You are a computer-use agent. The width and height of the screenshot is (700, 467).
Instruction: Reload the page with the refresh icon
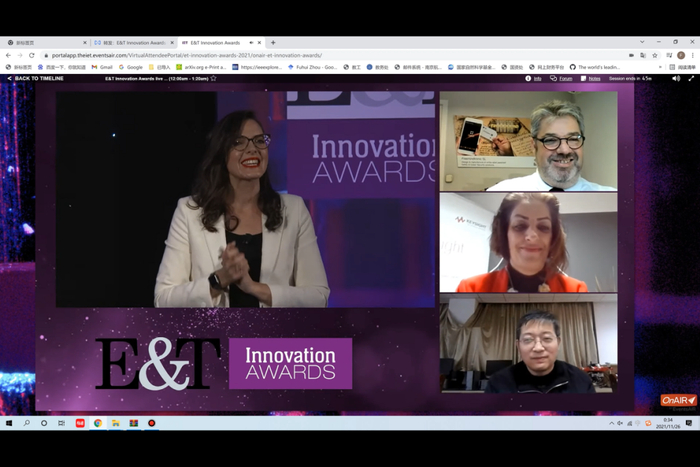(x=32, y=55)
